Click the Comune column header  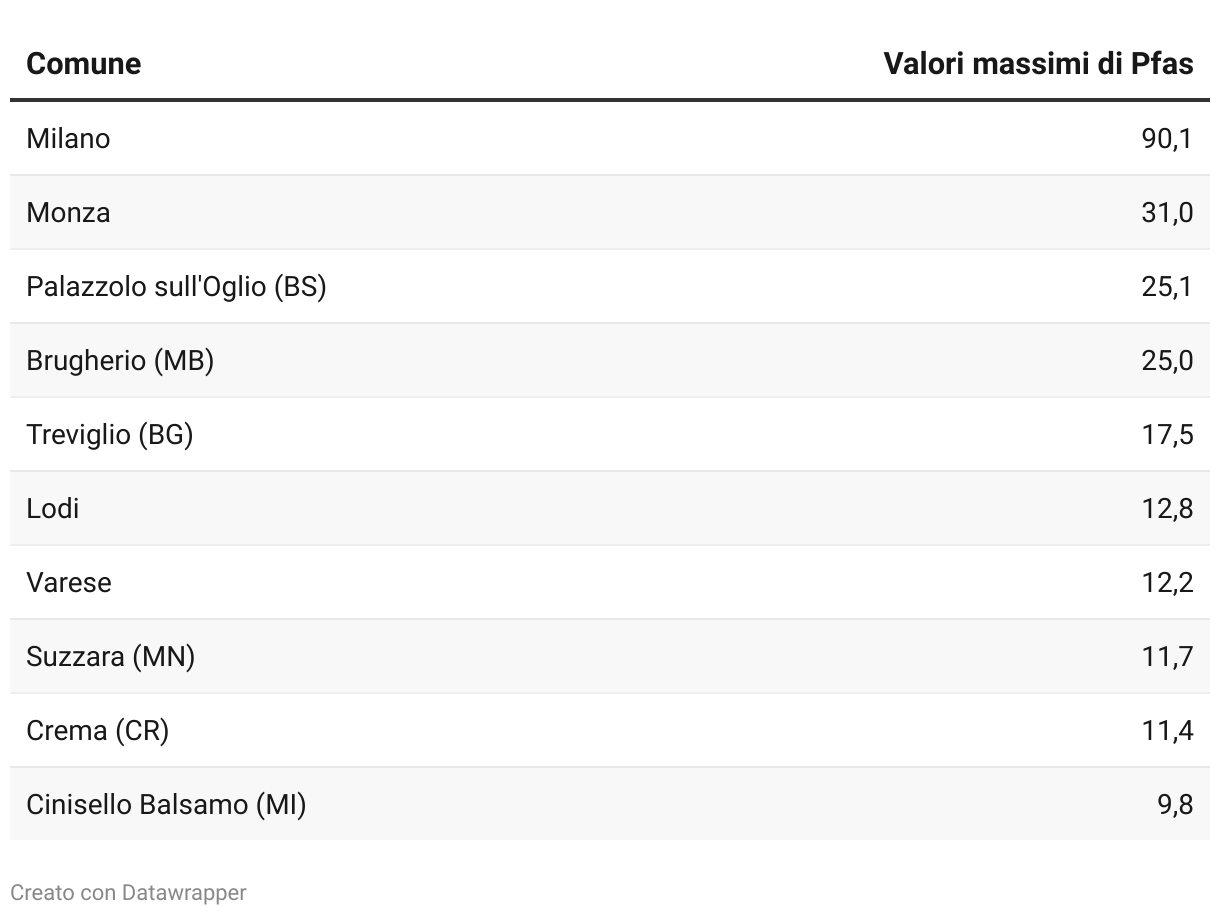(x=83, y=64)
